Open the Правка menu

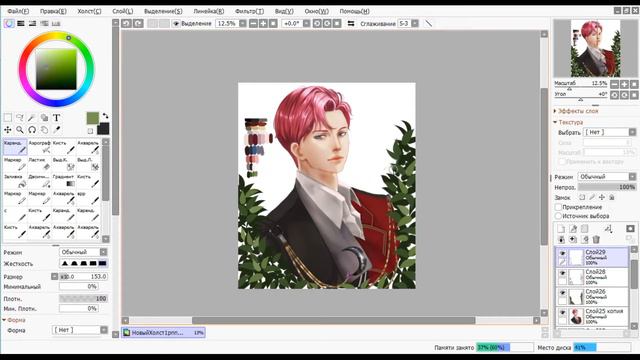pyautogui.click(x=53, y=11)
